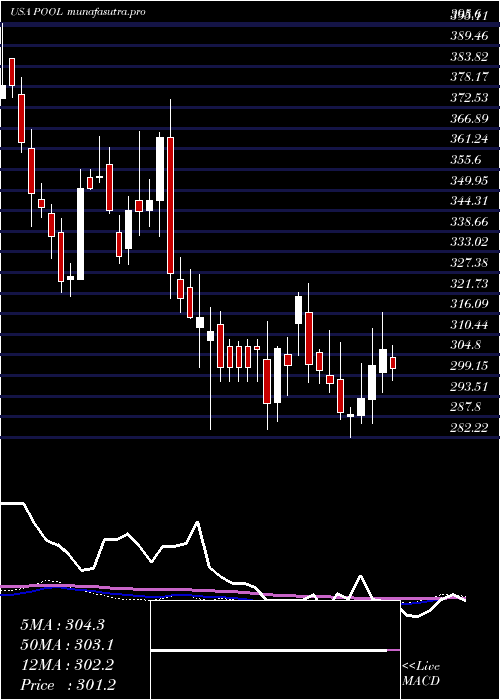This screenshot has width=500, height=700.
Task: Select the 372.53 price label
Action: [469, 98]
